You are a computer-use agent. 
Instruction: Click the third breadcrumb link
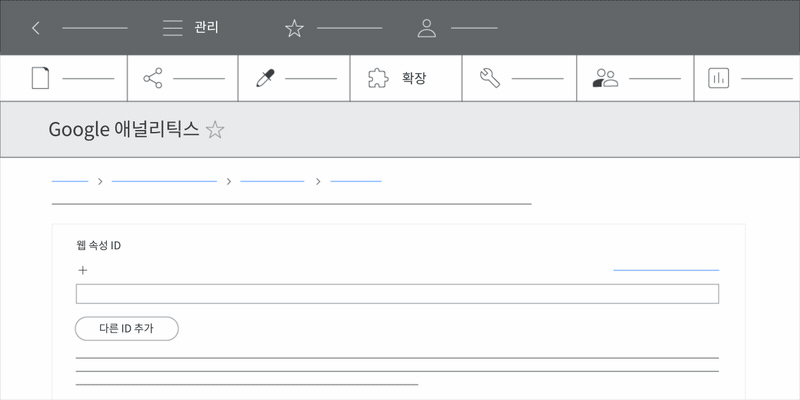pos(272,181)
